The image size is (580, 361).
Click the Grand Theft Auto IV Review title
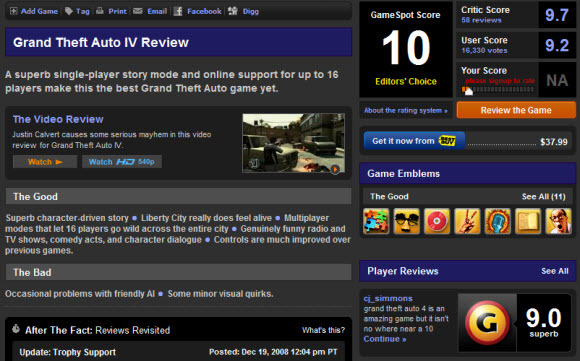(101, 42)
